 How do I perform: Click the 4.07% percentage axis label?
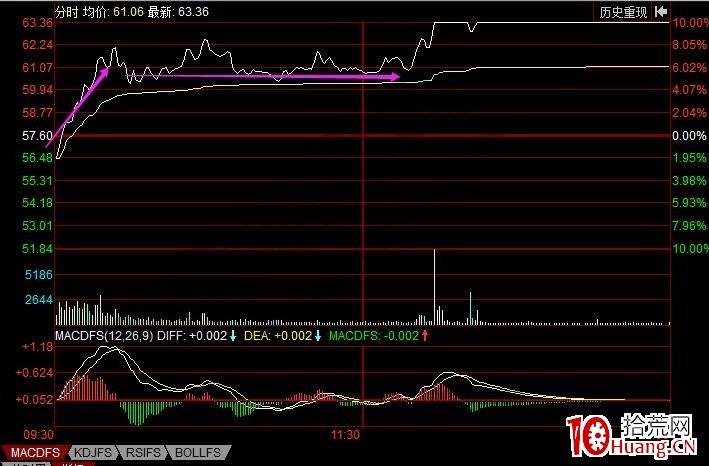coord(690,89)
